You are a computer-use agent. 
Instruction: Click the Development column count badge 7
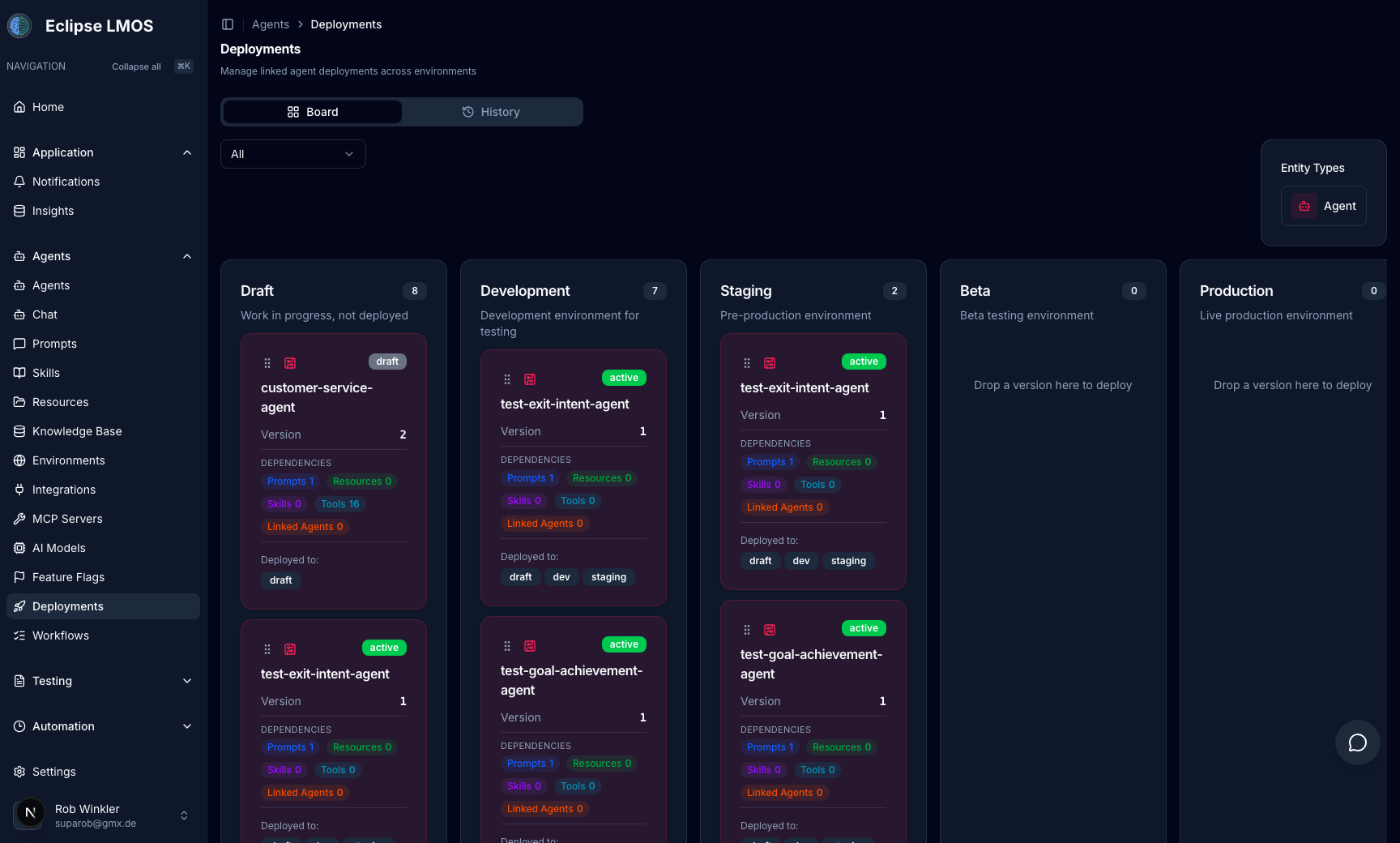[x=655, y=291]
